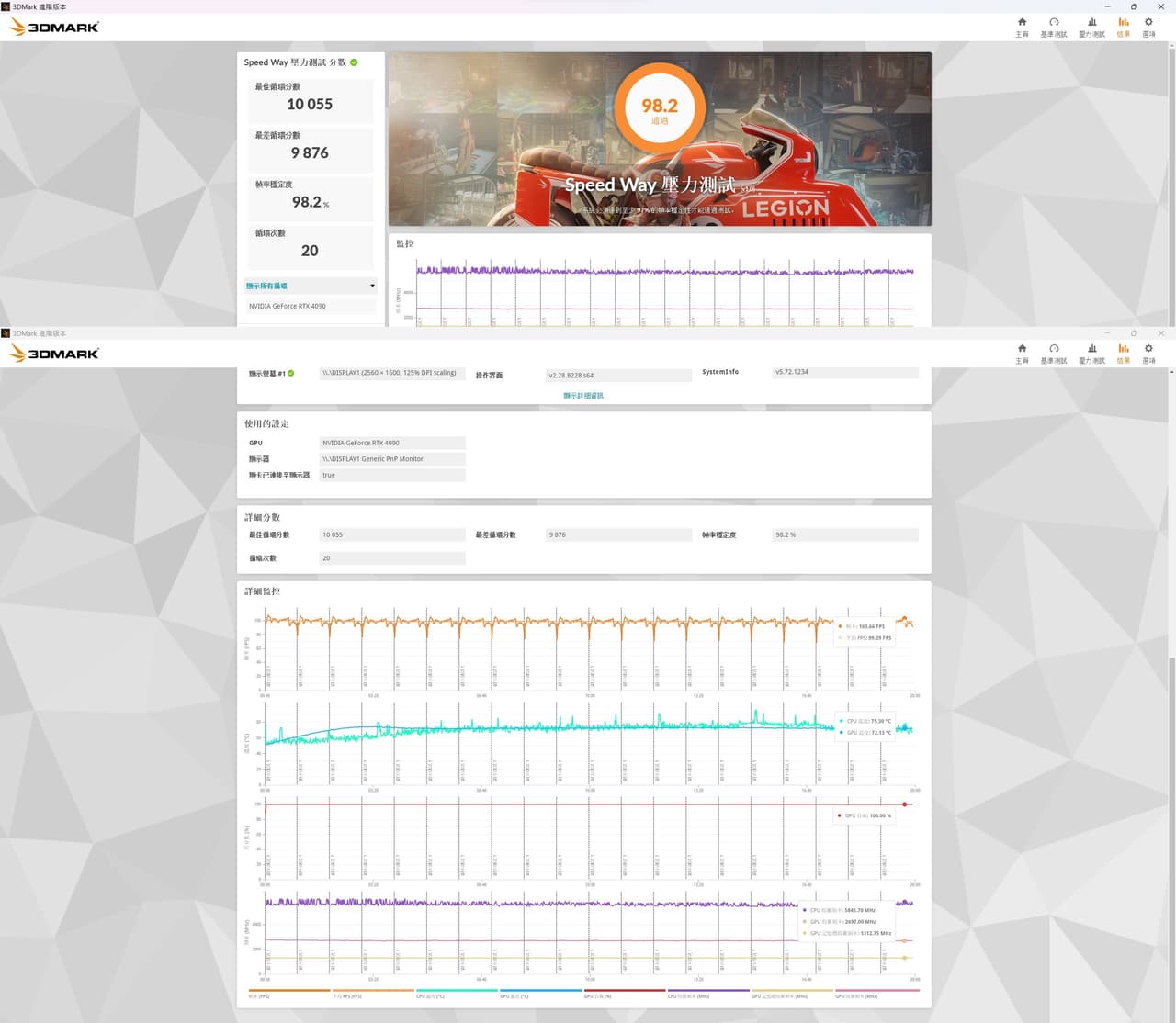Click the value 20 in detailed scores
Viewport: 1176px width, 1023px height.
pyautogui.click(x=392, y=558)
